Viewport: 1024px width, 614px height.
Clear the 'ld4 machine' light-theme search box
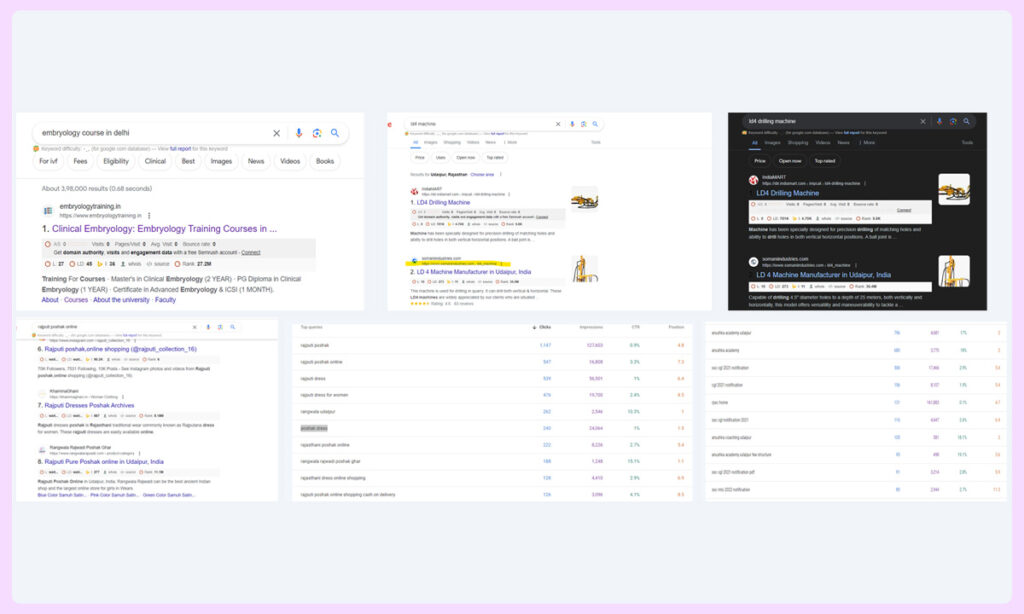558,124
